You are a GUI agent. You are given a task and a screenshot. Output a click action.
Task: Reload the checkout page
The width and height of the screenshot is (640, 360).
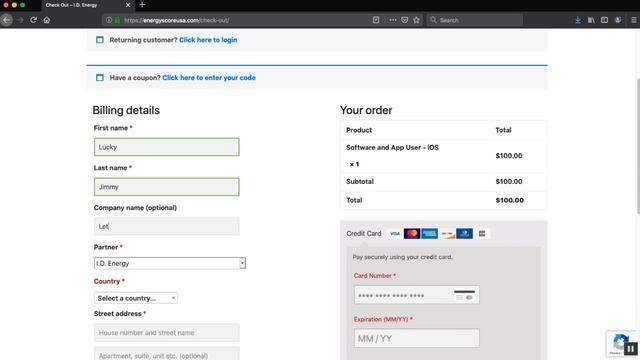tap(33, 20)
